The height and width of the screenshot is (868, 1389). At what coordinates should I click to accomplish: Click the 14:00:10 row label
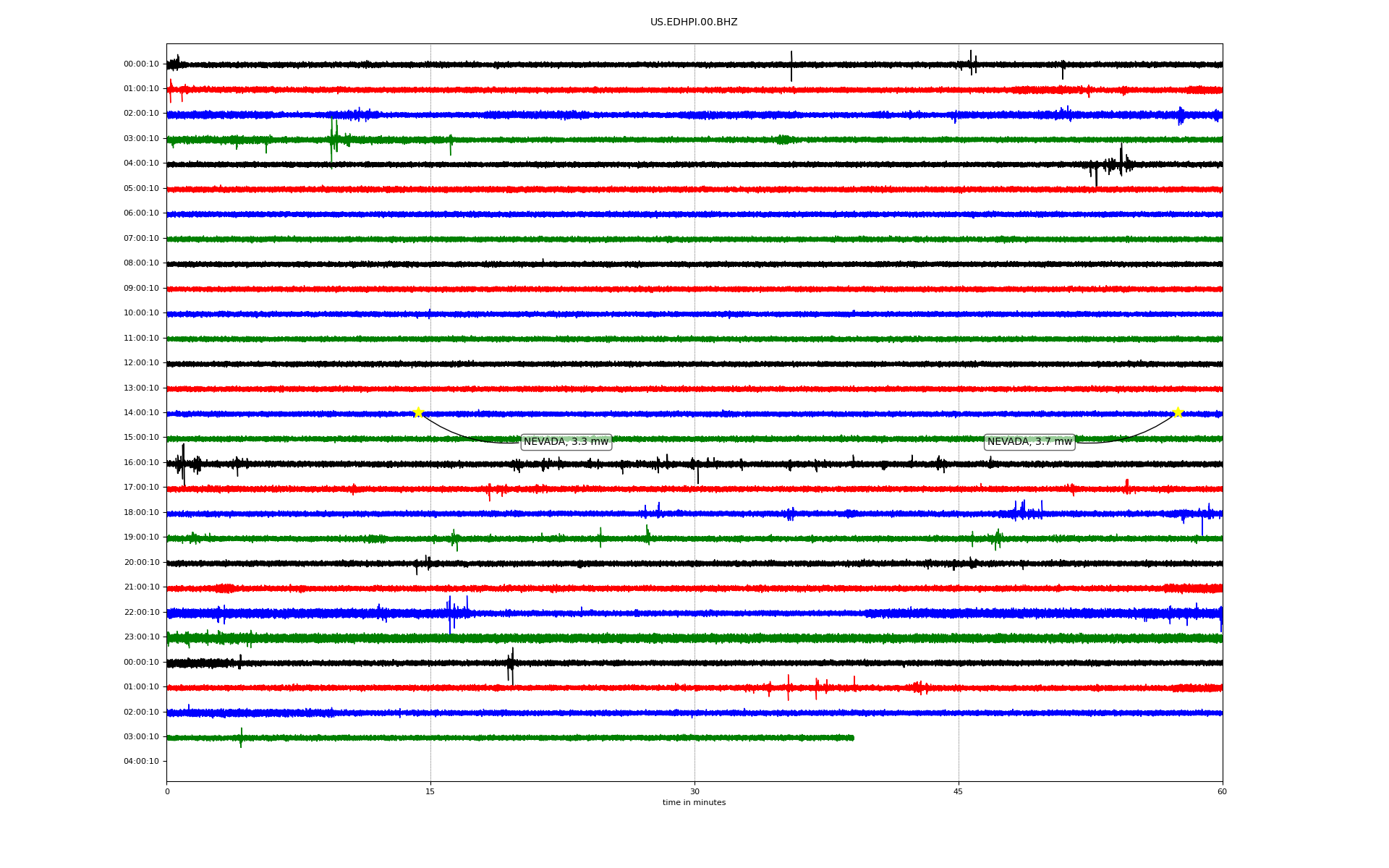141,413
